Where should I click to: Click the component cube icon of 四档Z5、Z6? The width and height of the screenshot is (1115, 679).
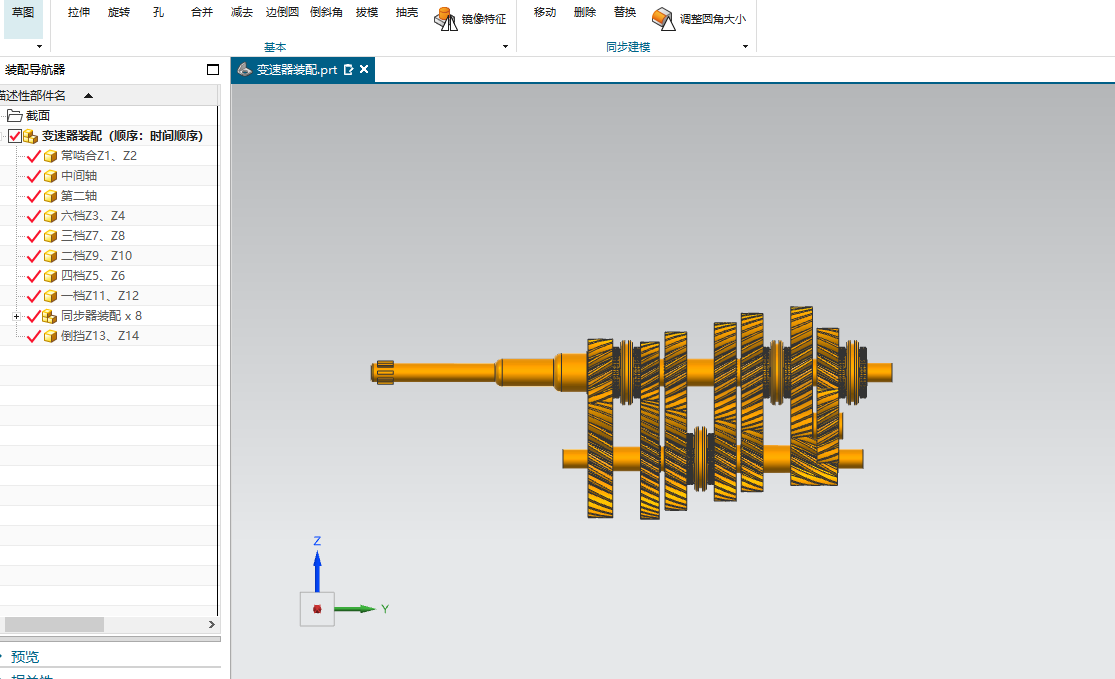click(x=50, y=276)
